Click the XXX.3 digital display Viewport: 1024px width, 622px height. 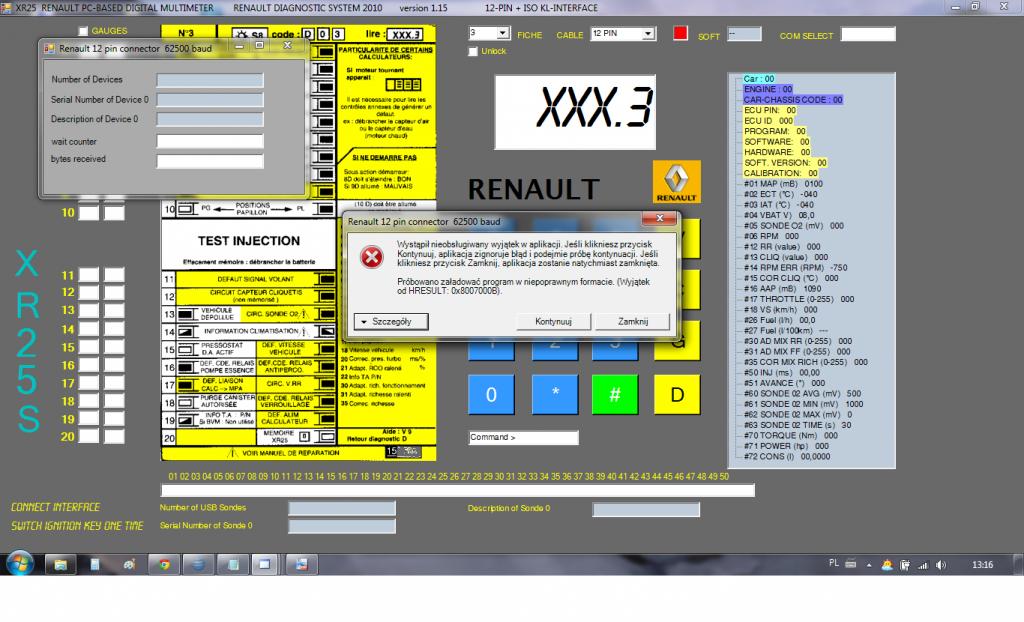coord(575,112)
